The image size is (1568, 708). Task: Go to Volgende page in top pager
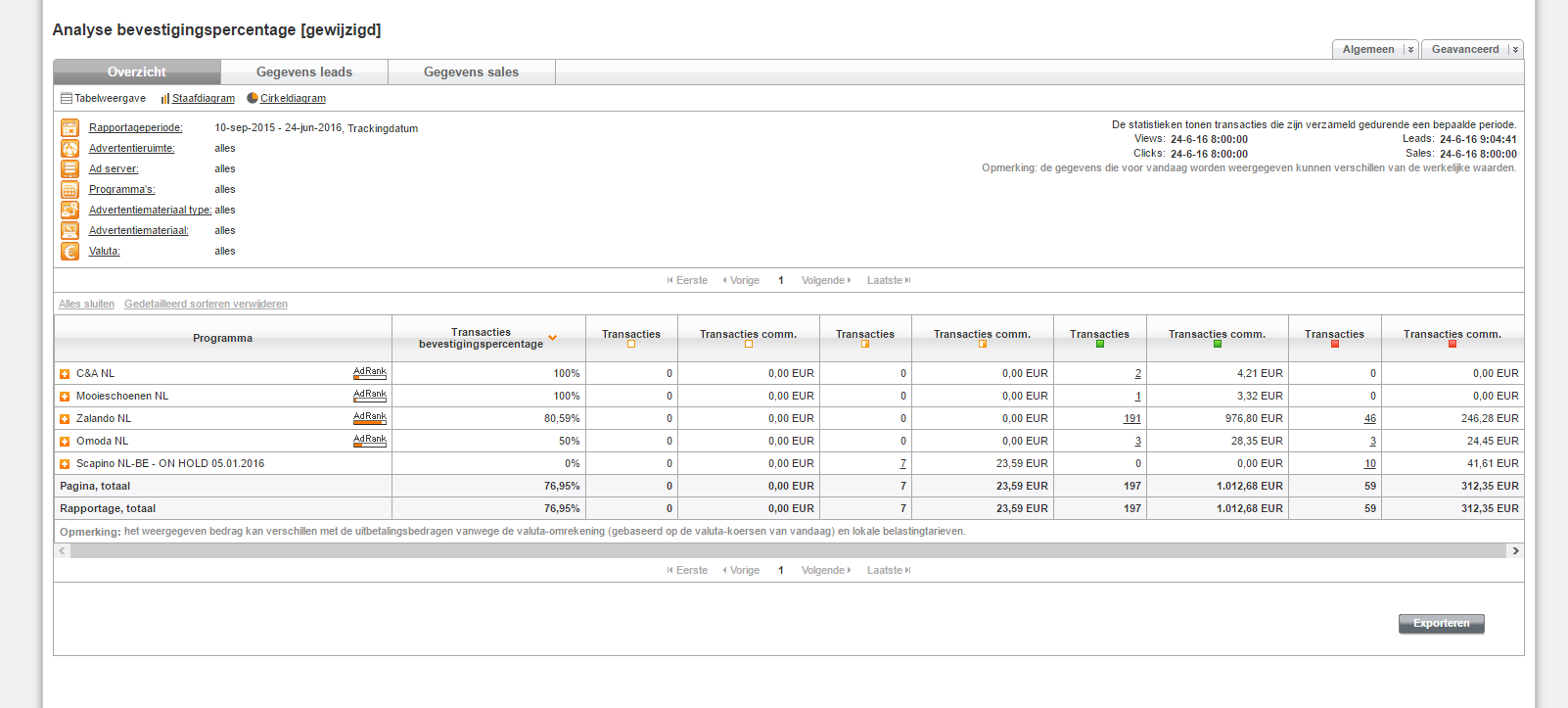[x=826, y=281]
